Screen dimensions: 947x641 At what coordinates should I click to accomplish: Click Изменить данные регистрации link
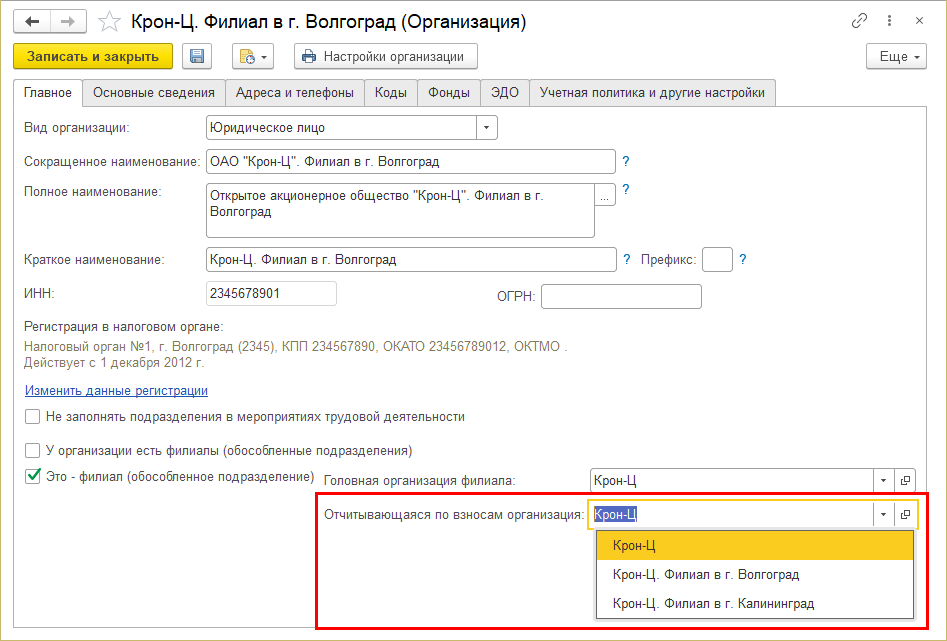tap(116, 391)
